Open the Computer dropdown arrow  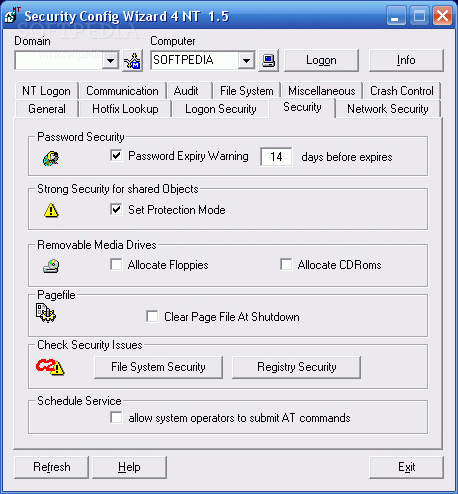(x=246, y=61)
